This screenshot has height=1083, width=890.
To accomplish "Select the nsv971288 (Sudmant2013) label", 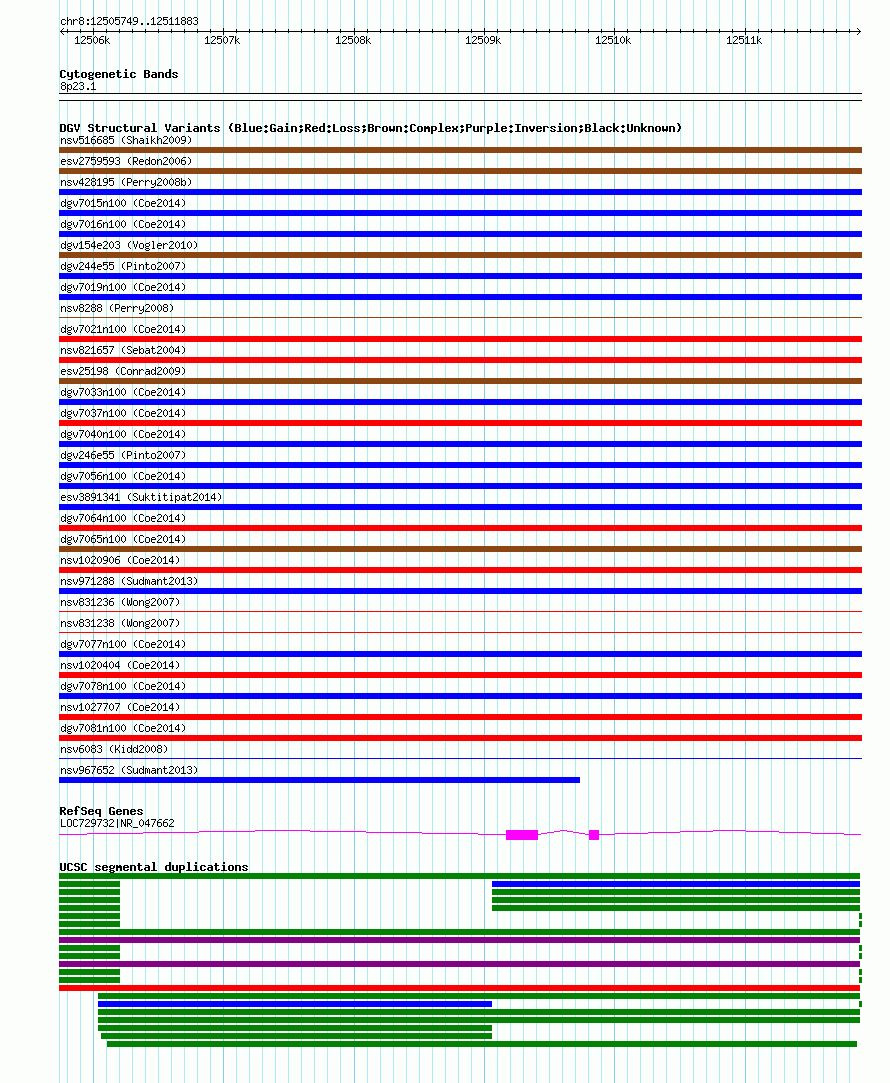I will (x=129, y=582).
